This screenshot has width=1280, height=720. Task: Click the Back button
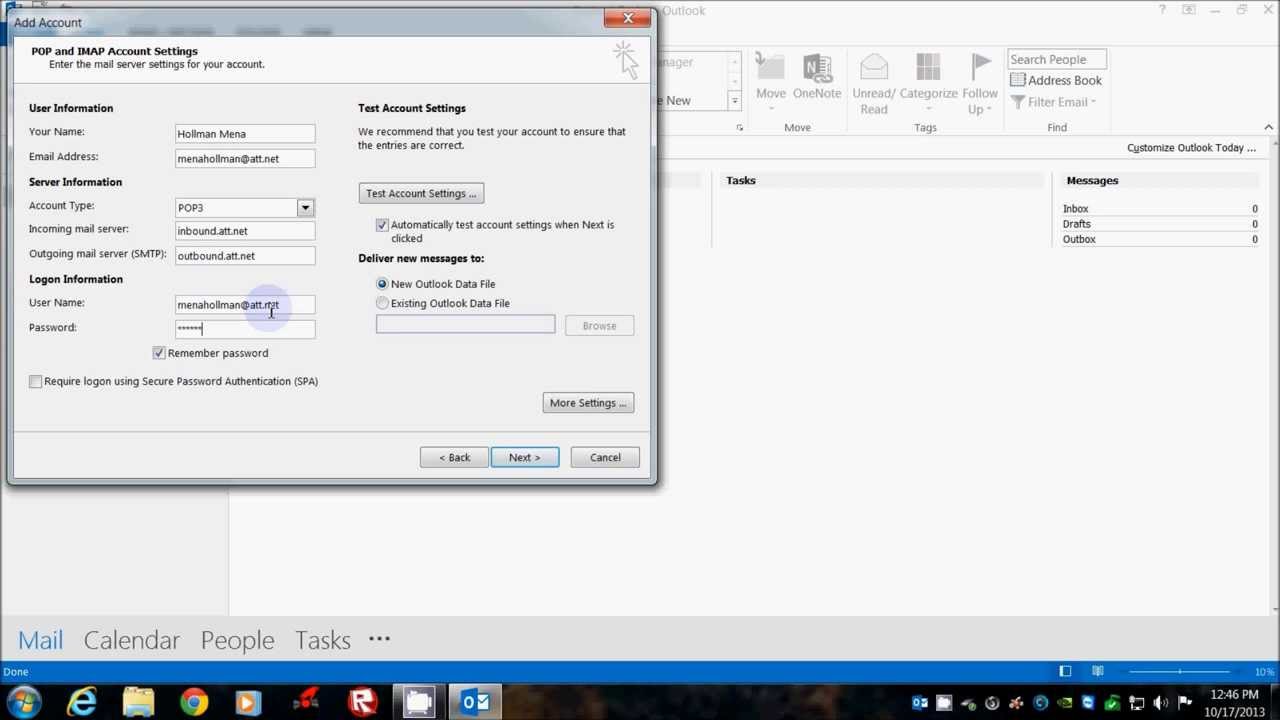[x=454, y=458]
